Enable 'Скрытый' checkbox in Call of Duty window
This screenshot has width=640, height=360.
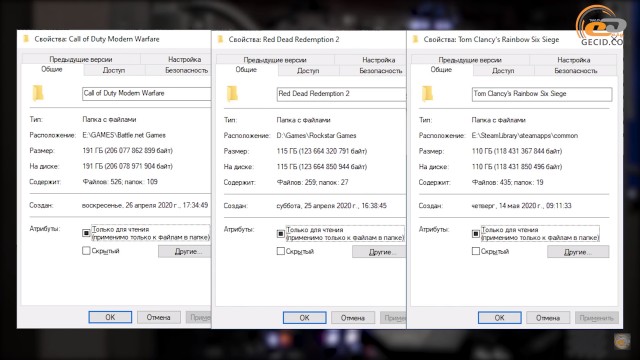point(86,251)
